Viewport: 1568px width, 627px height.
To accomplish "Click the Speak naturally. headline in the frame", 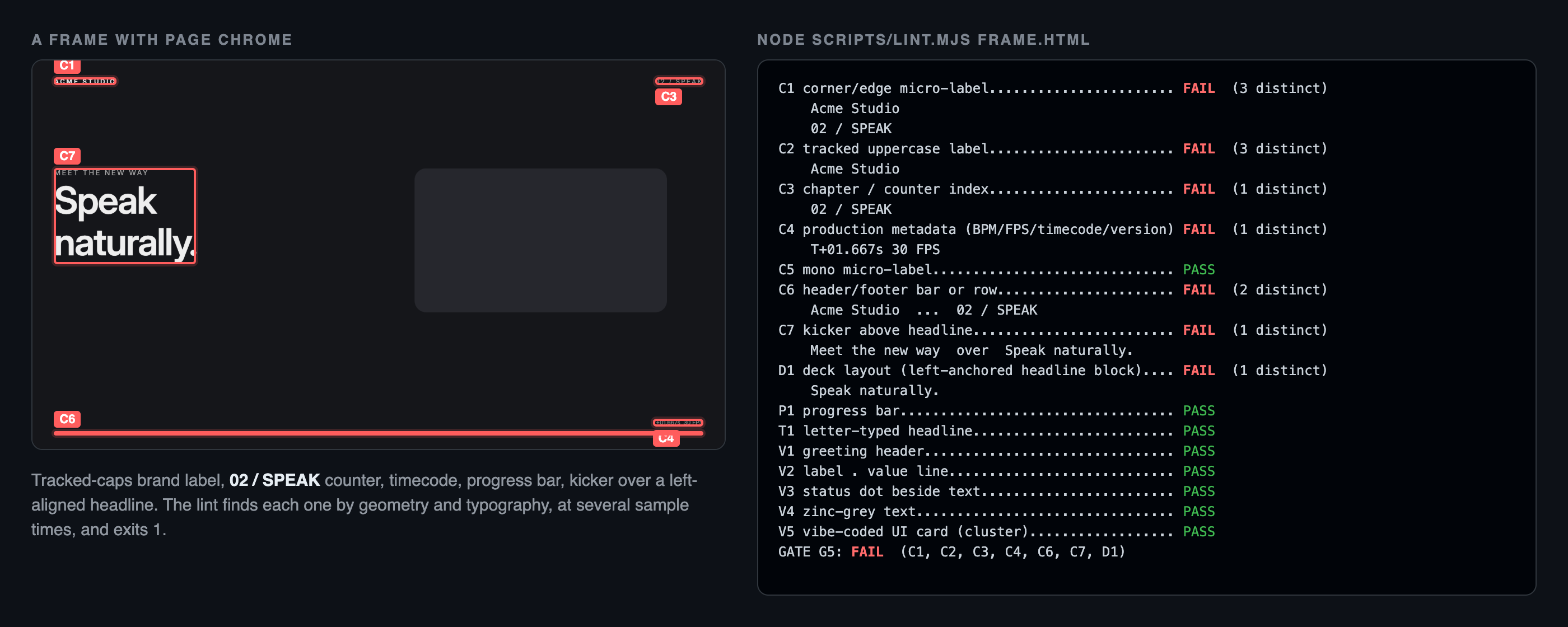I will click(125, 222).
